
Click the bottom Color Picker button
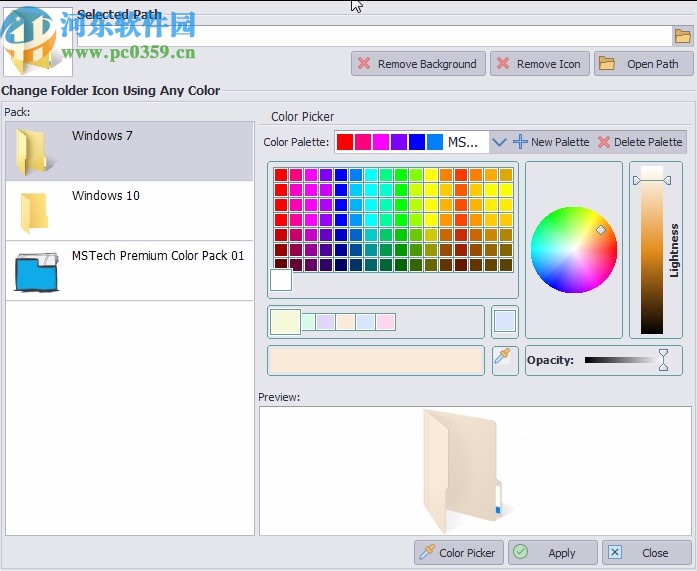pos(459,553)
